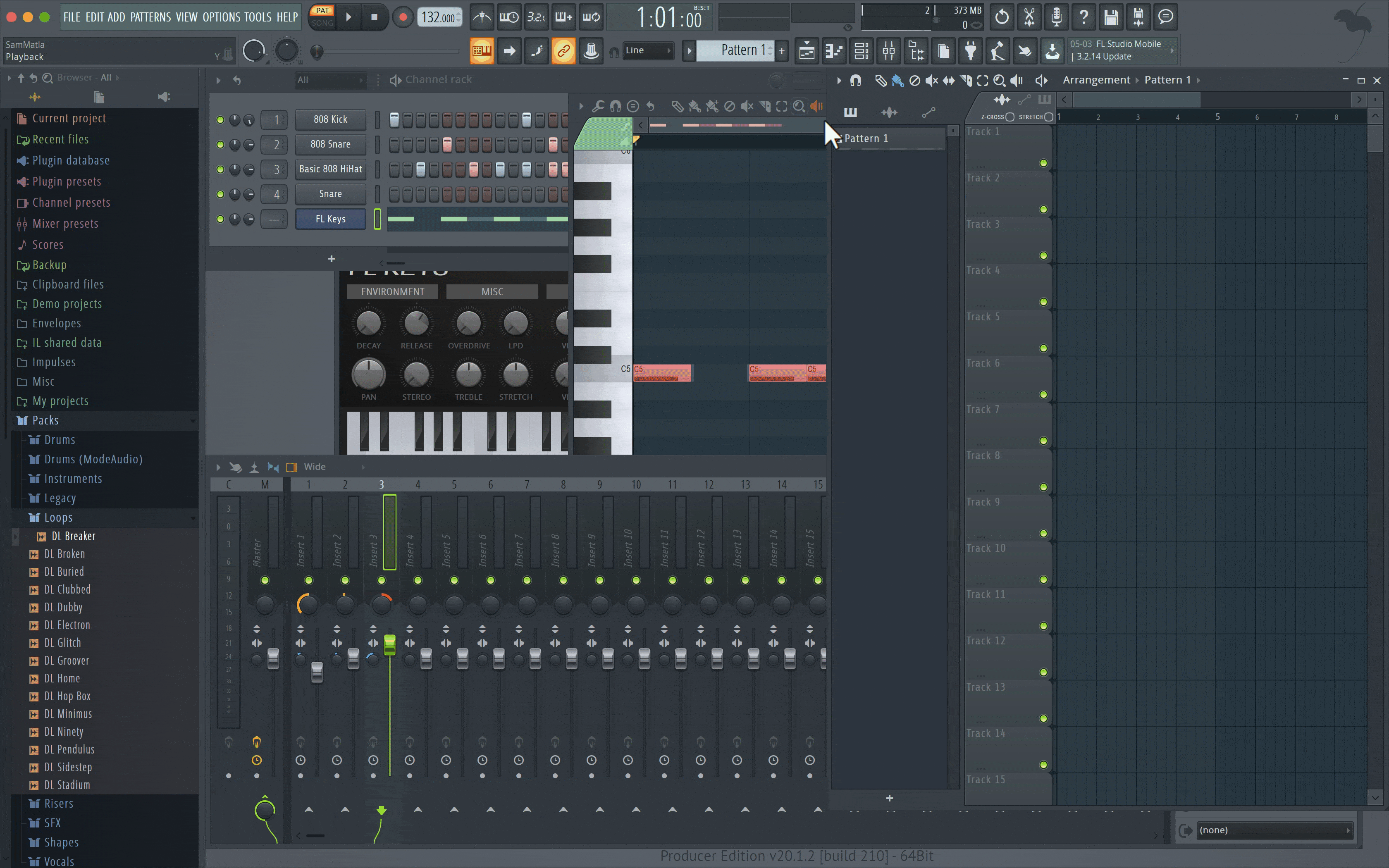Open the help question mark icon
The width and height of the screenshot is (1389, 868).
[x=1084, y=17]
